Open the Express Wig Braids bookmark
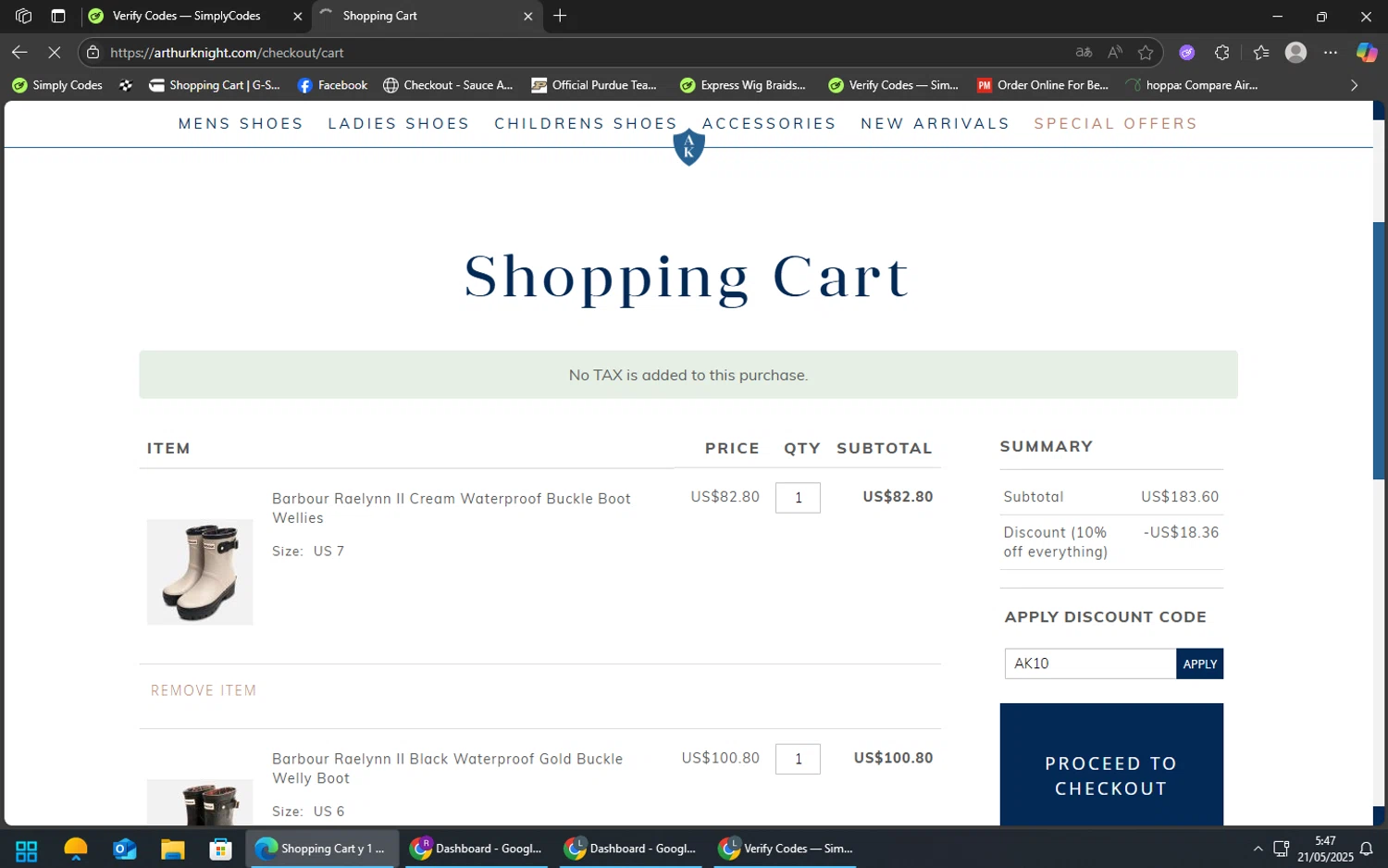The image size is (1388, 868). [743, 85]
